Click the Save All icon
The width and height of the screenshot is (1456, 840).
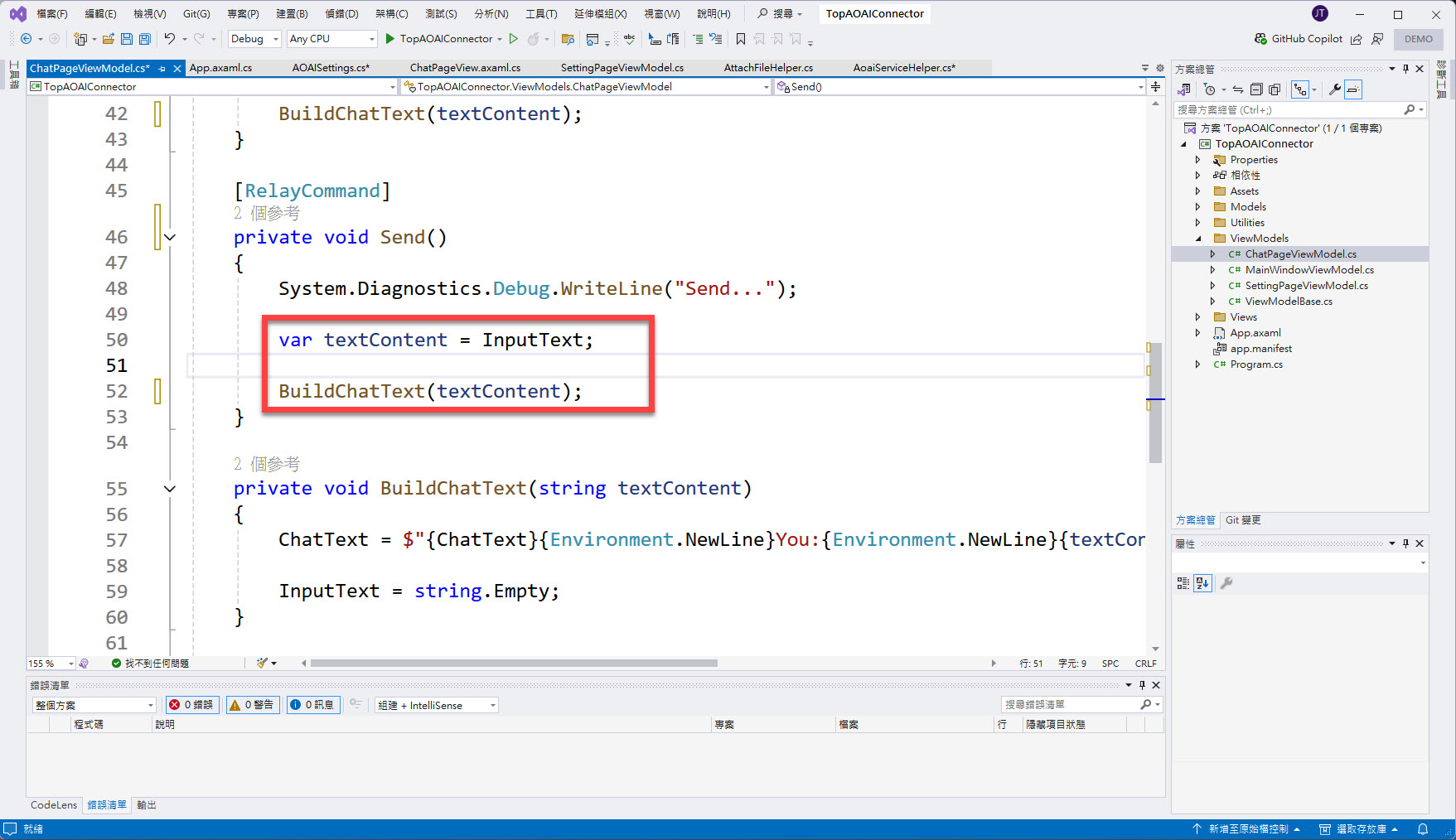(x=145, y=39)
